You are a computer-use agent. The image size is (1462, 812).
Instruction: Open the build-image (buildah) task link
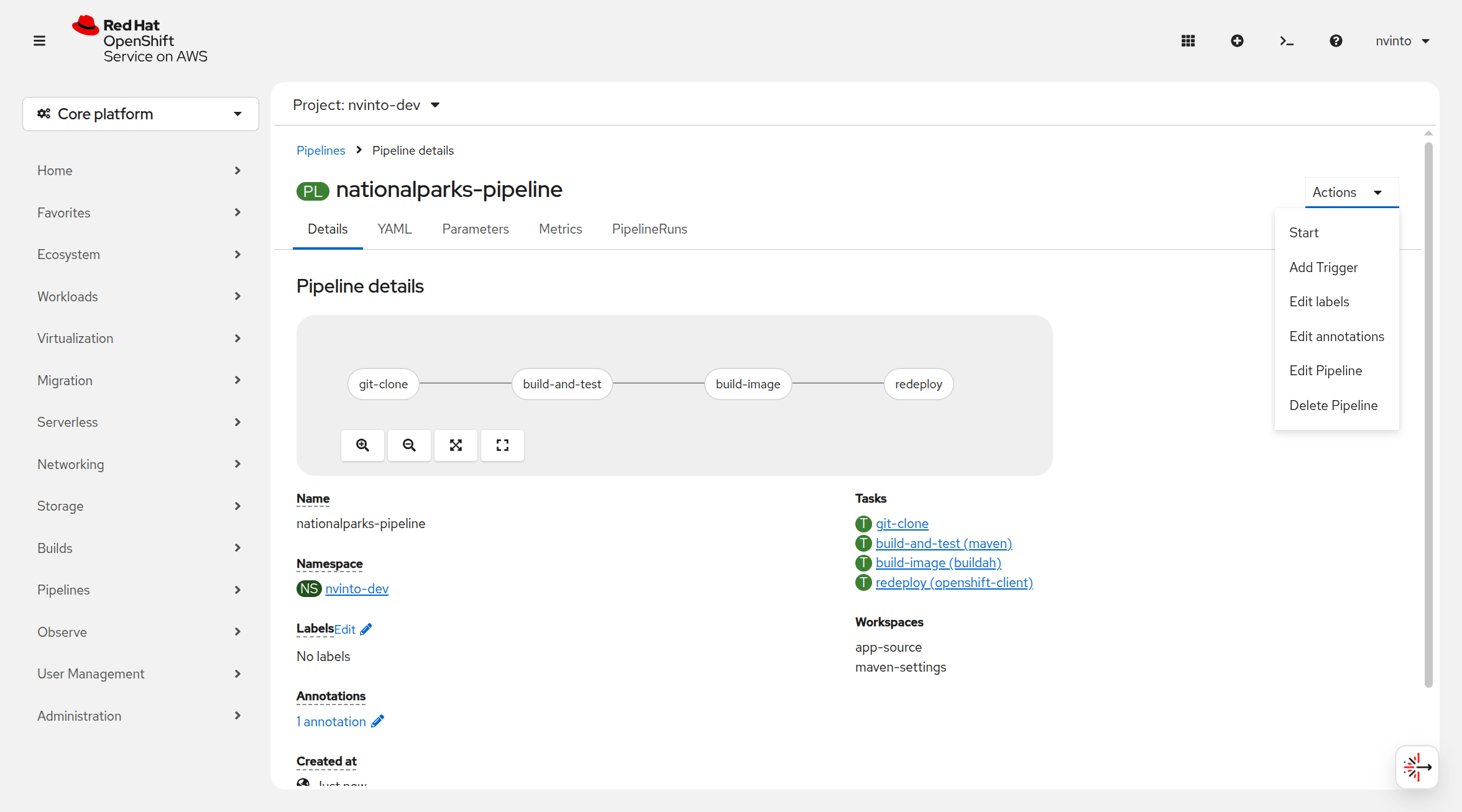939,563
